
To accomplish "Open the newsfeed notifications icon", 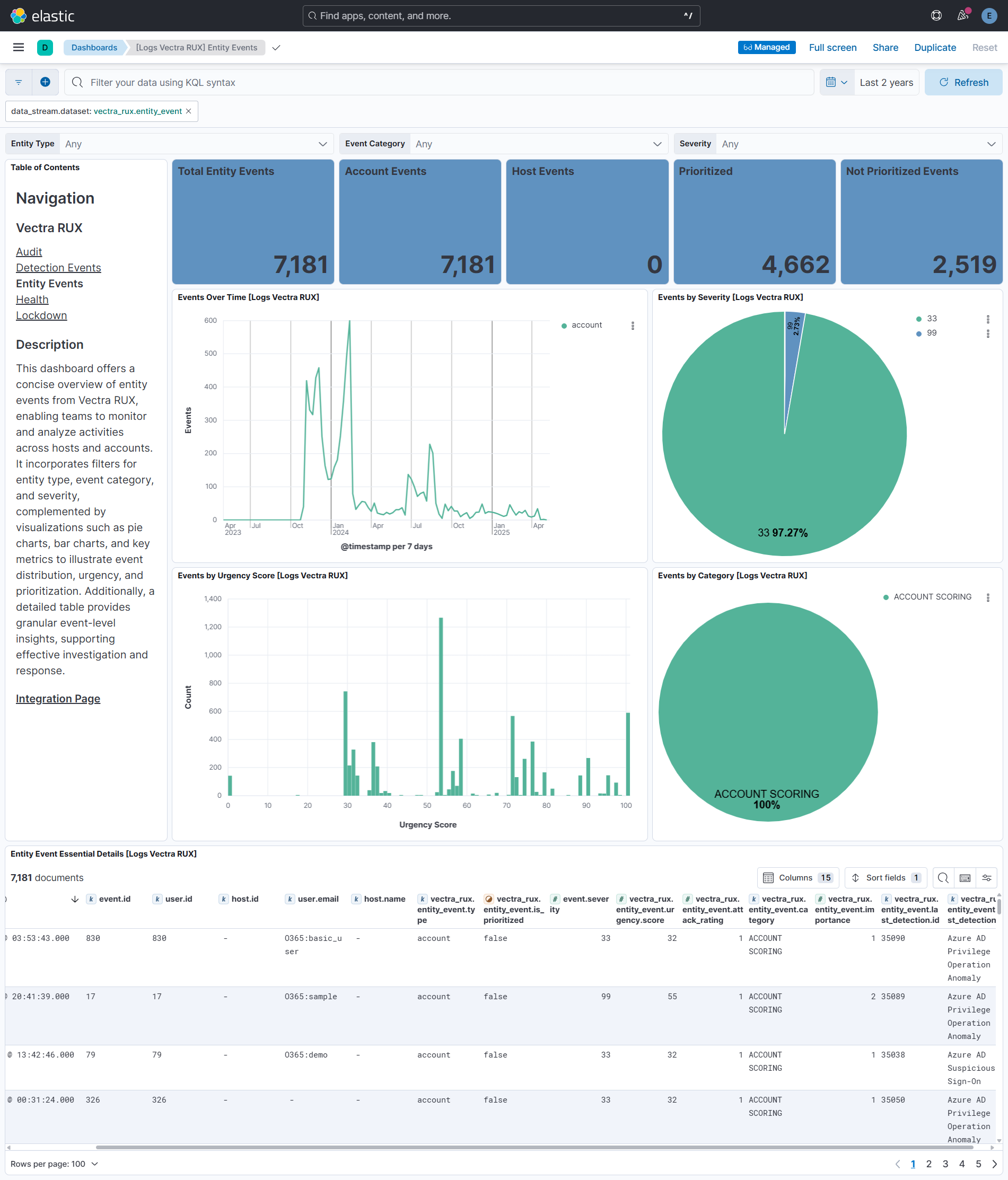I will (962, 16).
